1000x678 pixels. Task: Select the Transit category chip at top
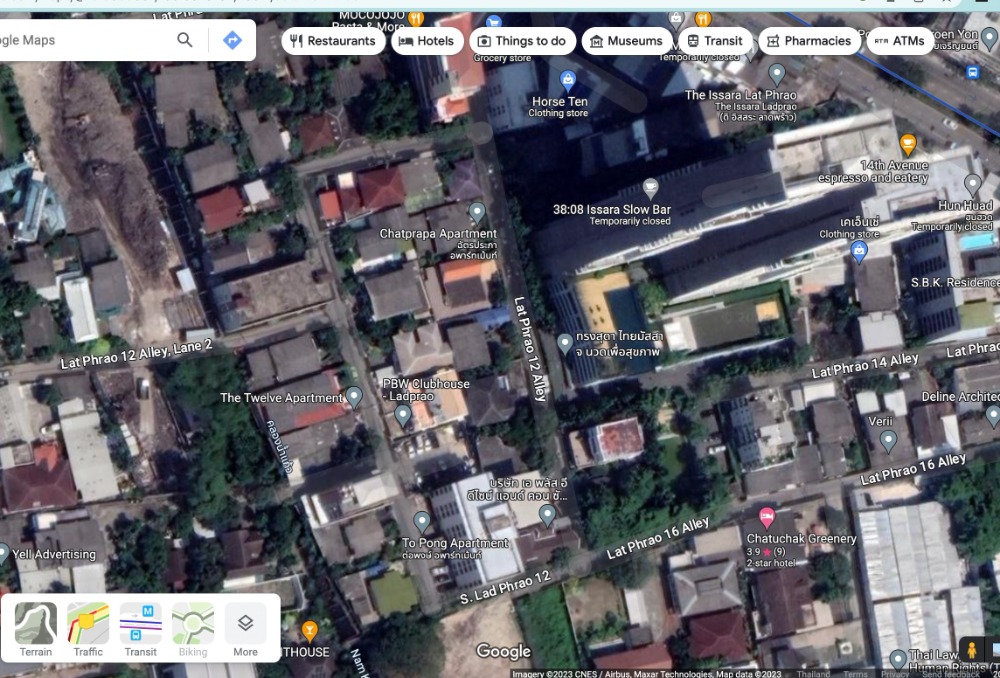(x=715, y=41)
